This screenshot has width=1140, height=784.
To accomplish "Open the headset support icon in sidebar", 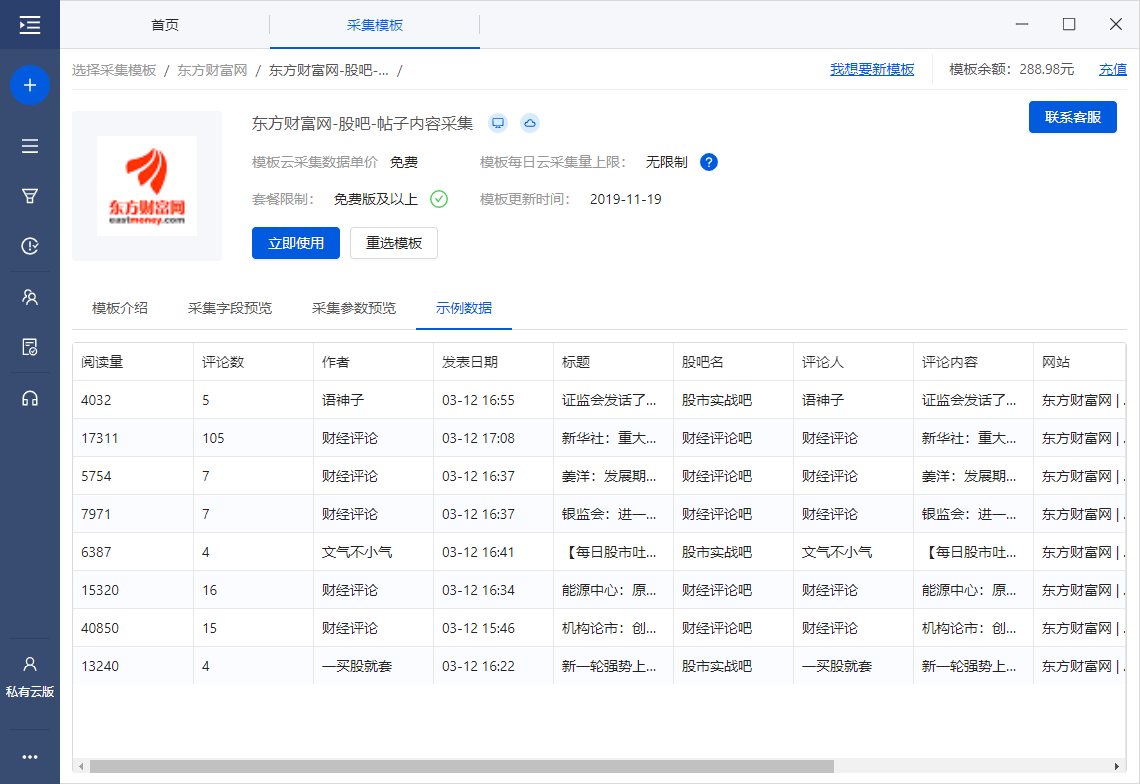I will pyautogui.click(x=30, y=398).
